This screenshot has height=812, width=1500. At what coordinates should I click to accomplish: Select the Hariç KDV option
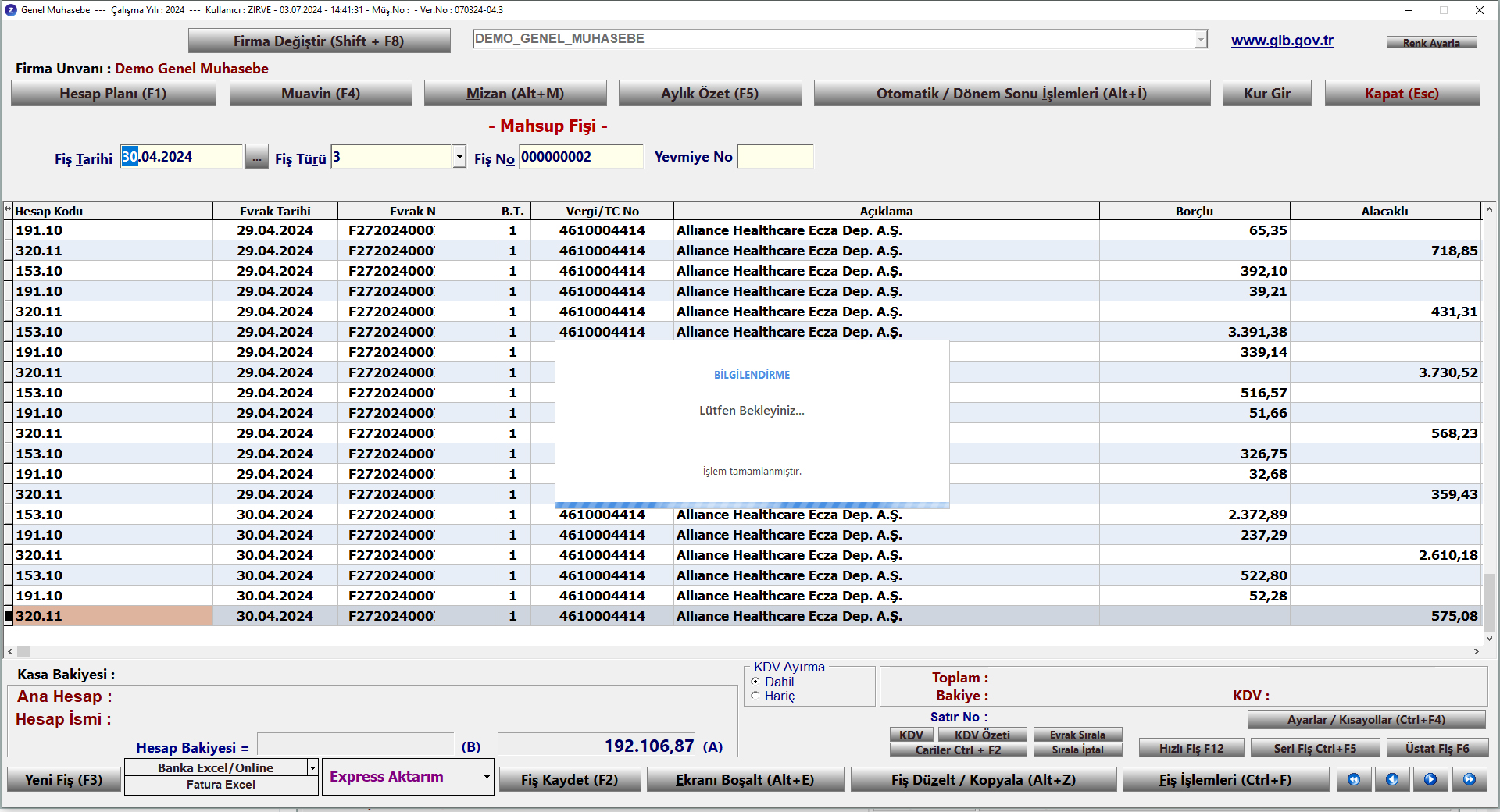(x=755, y=696)
